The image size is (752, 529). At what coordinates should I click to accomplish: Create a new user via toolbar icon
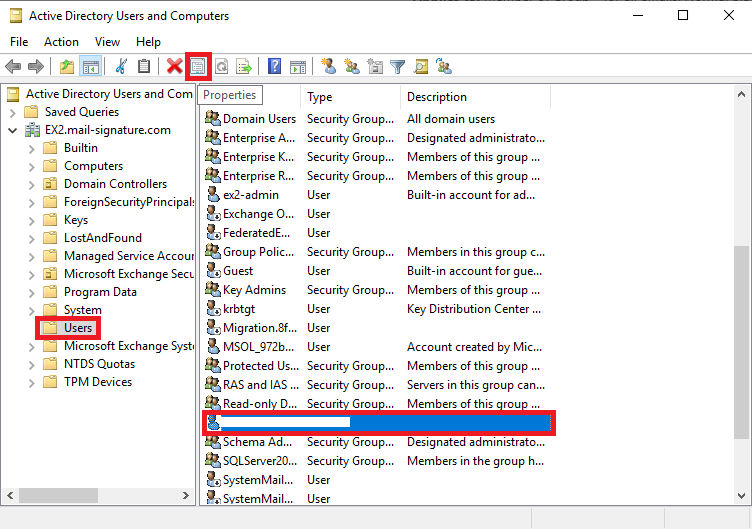pos(328,67)
